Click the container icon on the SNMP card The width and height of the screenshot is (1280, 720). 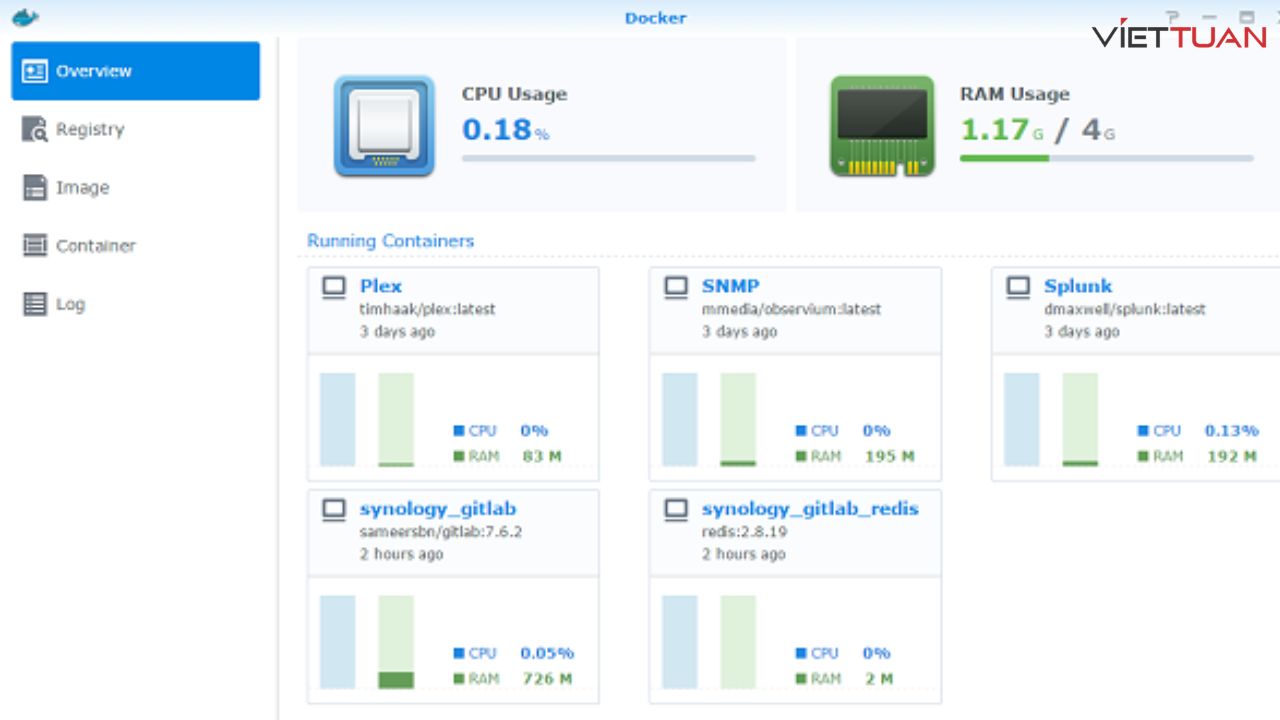675,286
